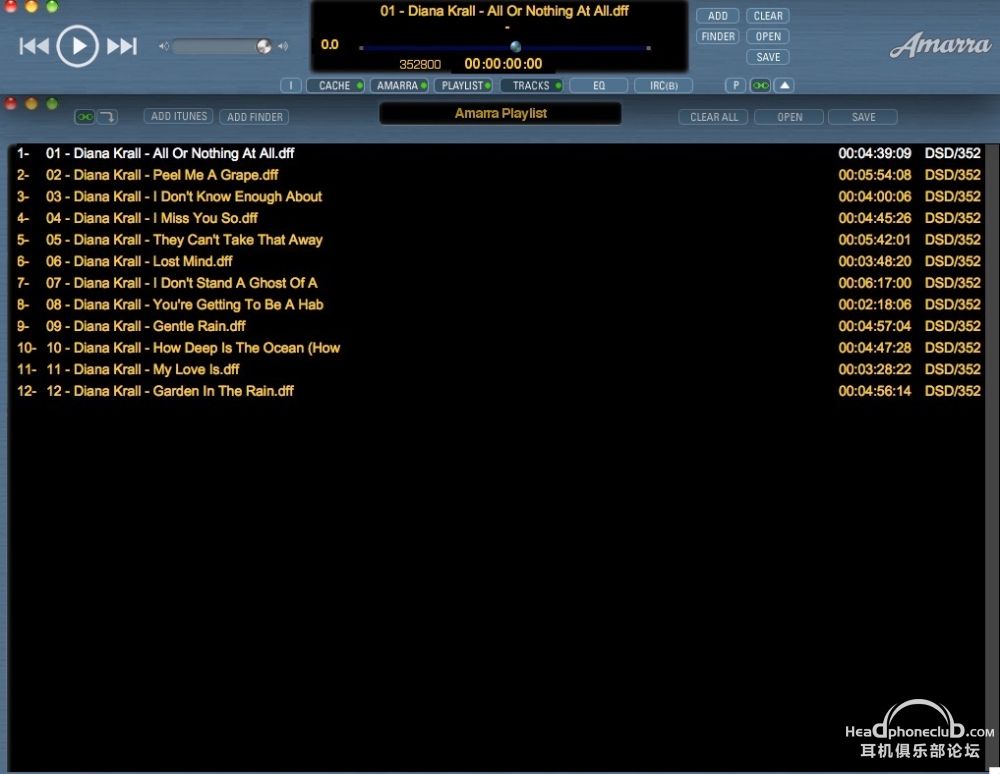Click the ADD FINDER button
Viewport: 1000px width, 774px height.
pos(254,117)
